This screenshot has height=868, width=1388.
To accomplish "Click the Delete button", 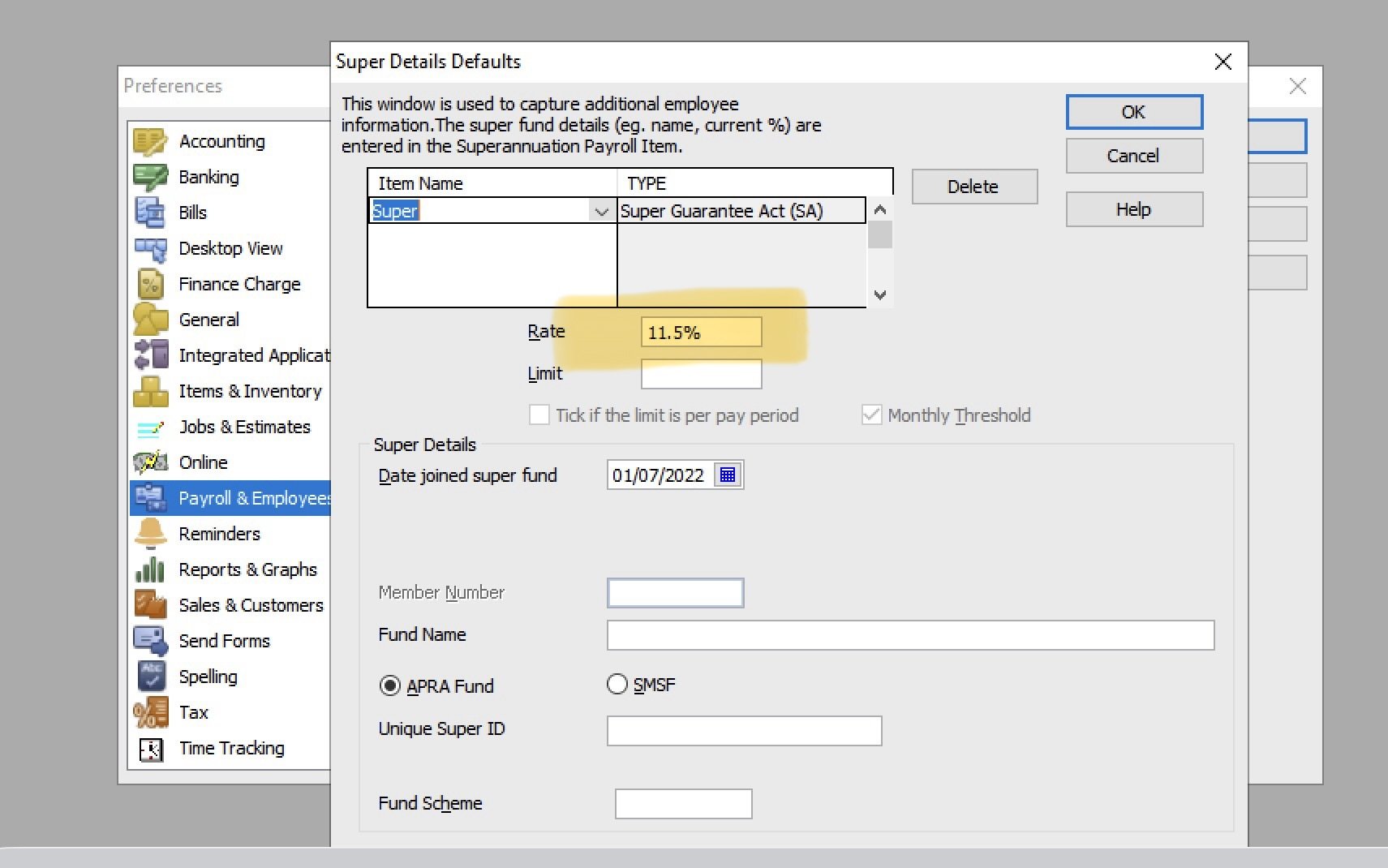I will (974, 187).
